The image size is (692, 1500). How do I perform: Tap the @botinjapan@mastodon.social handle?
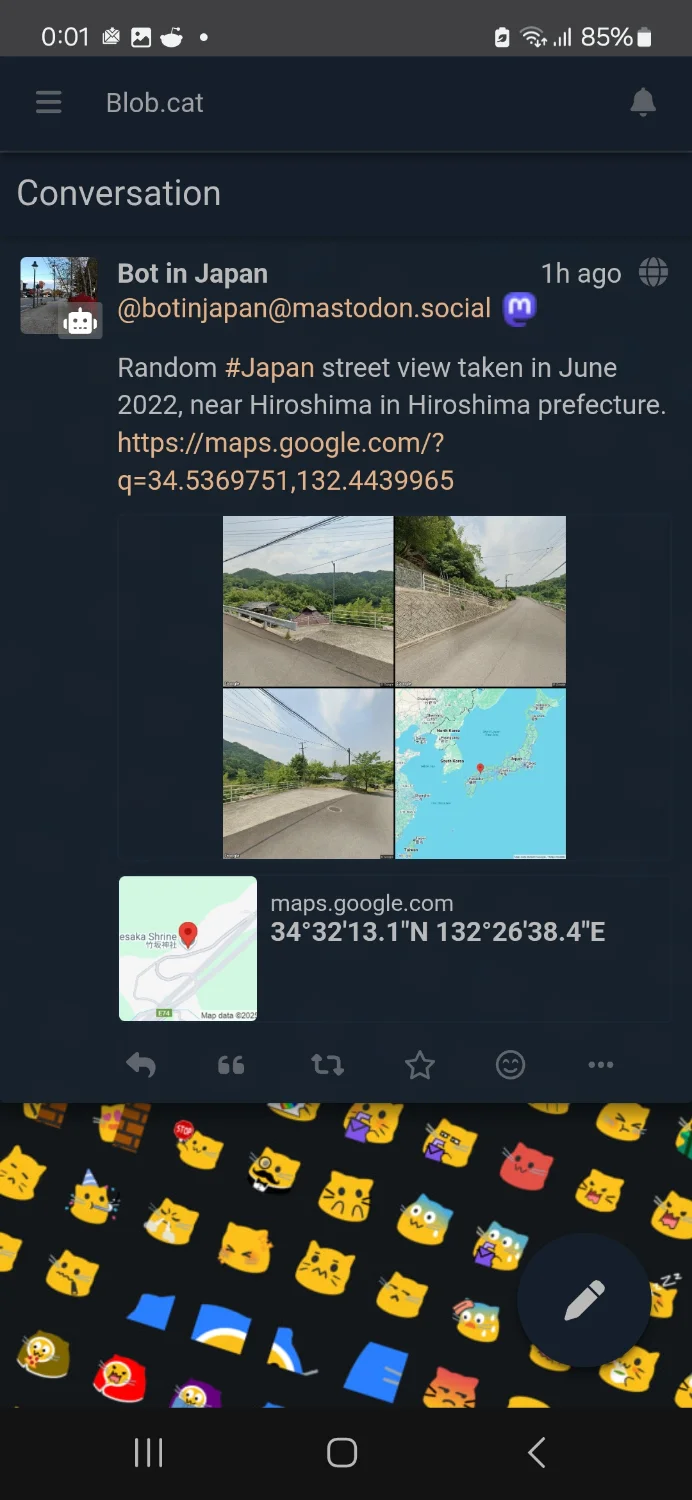(x=304, y=309)
